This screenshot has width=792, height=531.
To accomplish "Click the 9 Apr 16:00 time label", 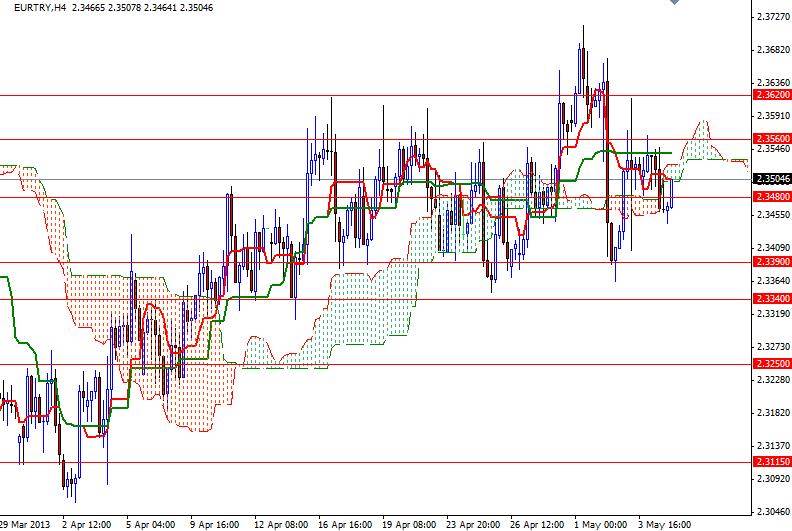I will tap(215, 524).
